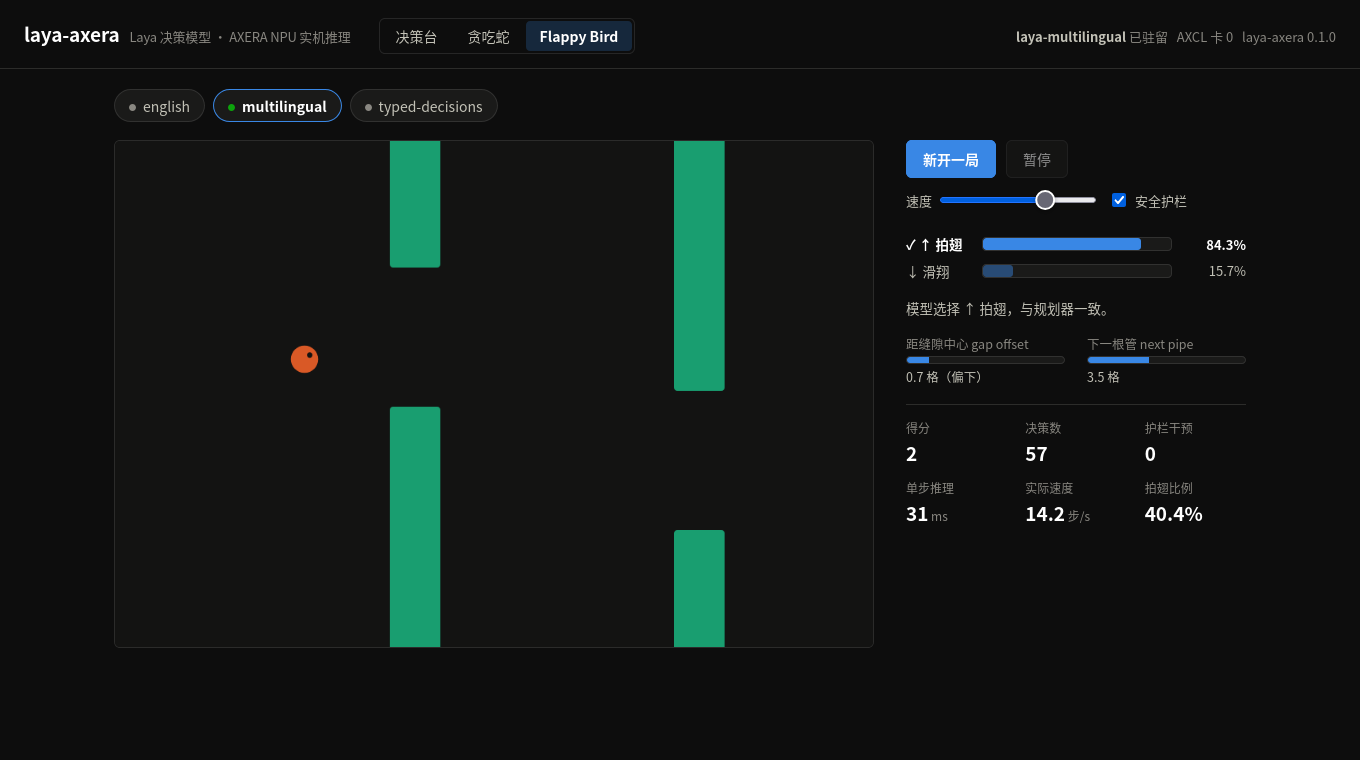Click the 拍翅比例 value 40.4%
This screenshot has width=1360, height=760.
(x=1174, y=514)
